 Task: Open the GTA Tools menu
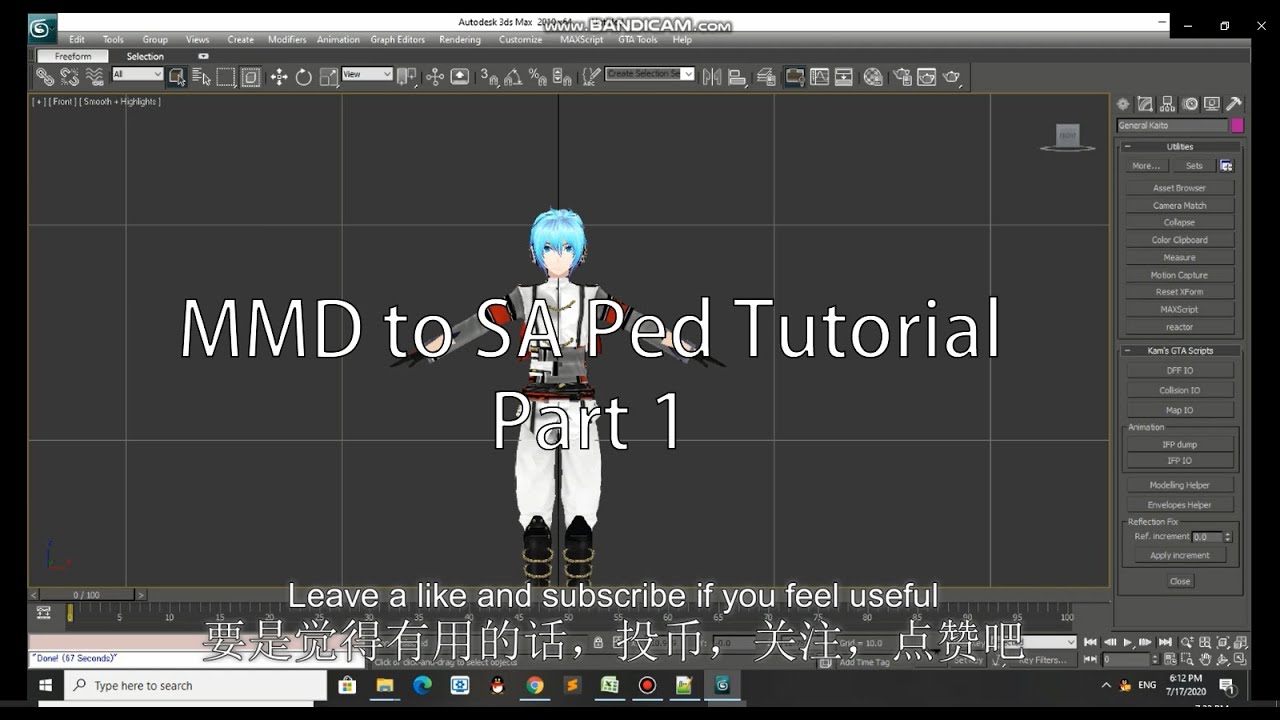pos(638,40)
